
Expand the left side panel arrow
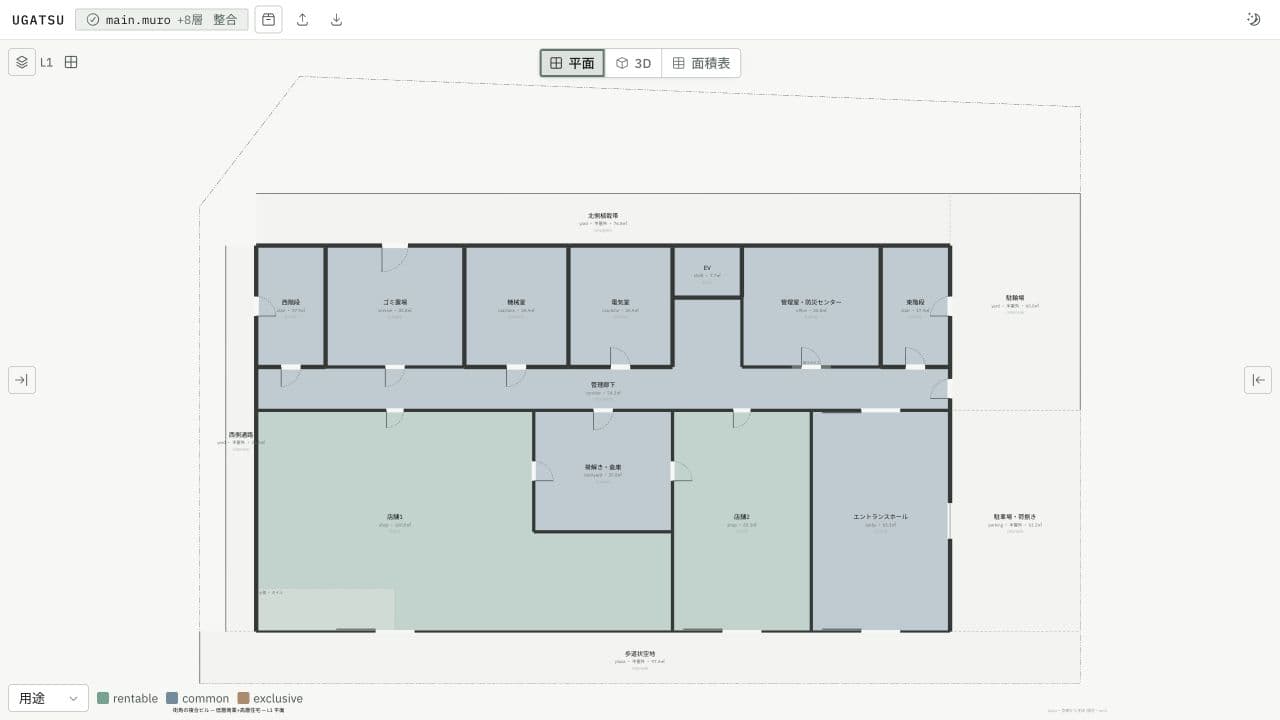point(22,380)
